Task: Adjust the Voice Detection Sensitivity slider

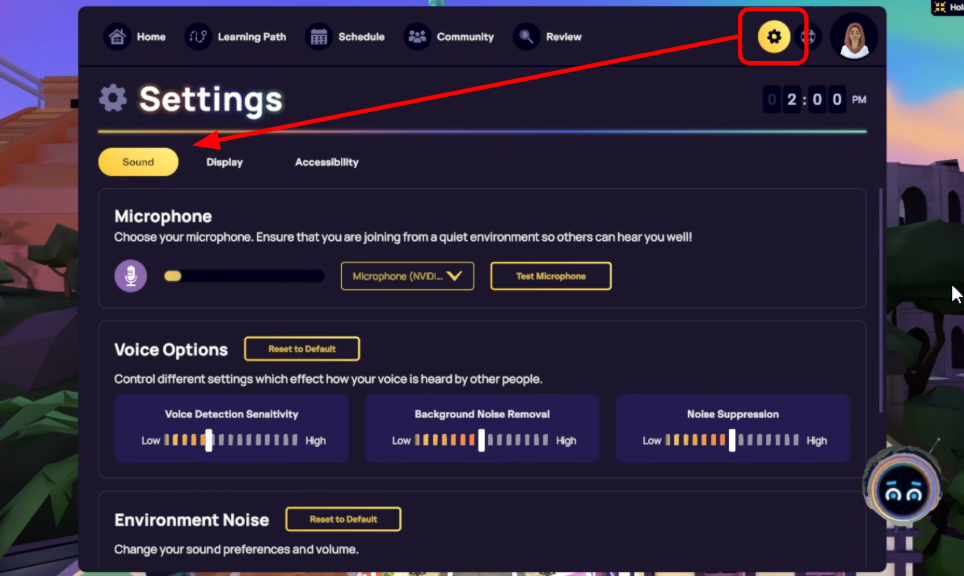Action: [x=209, y=440]
